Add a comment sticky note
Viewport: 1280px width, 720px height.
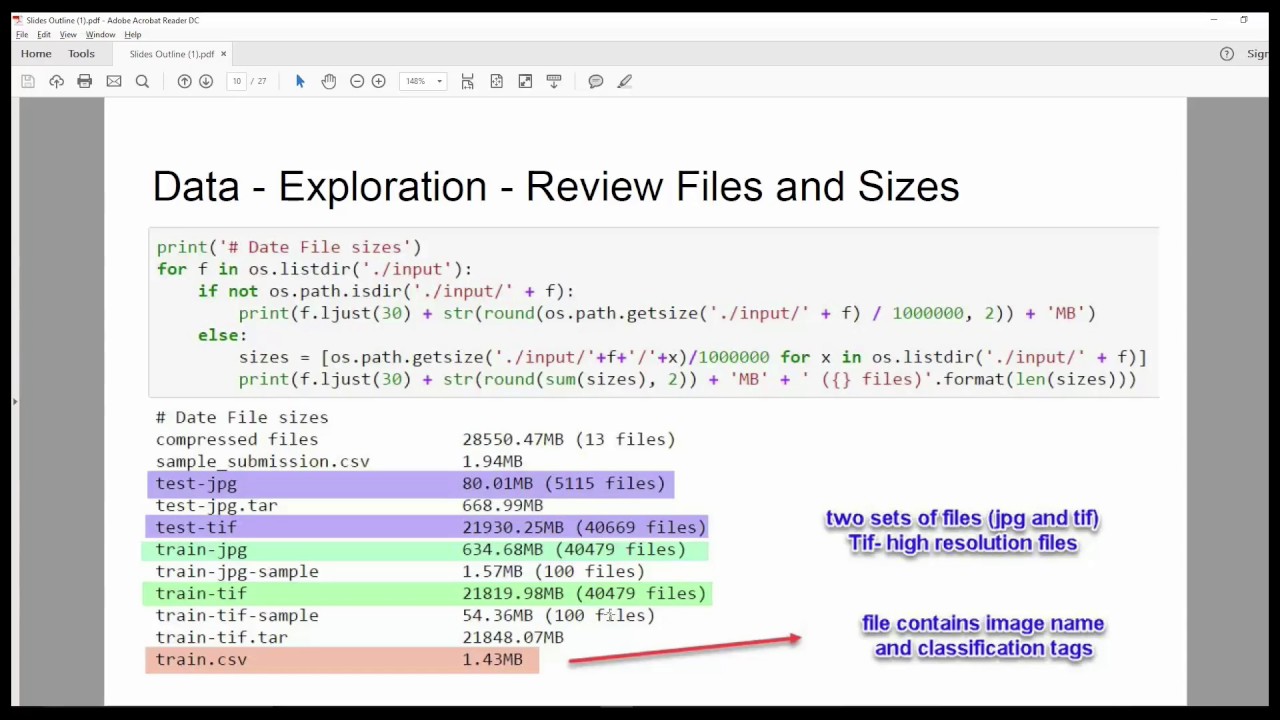point(596,81)
